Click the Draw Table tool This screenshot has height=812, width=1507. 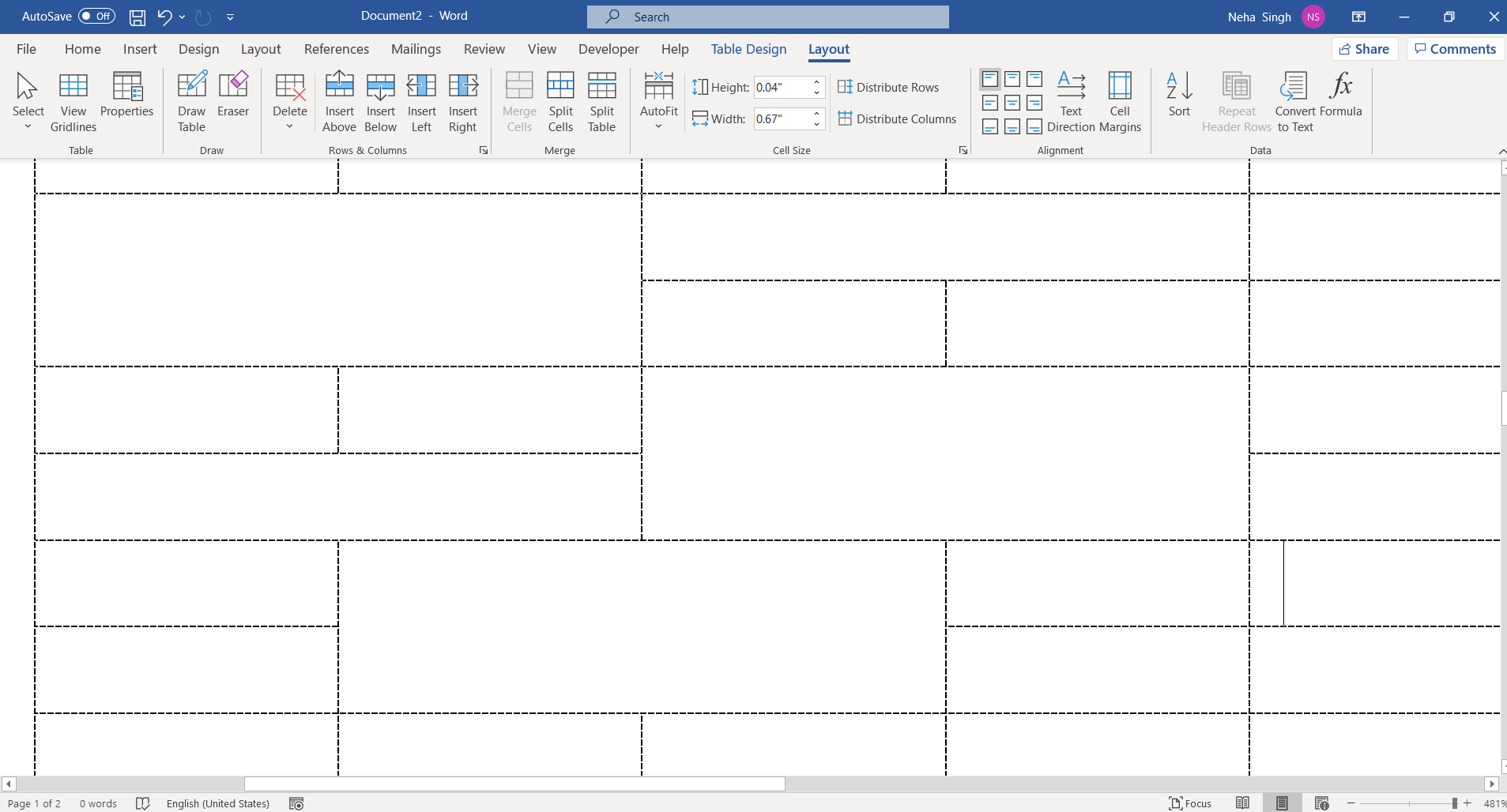coord(191,102)
